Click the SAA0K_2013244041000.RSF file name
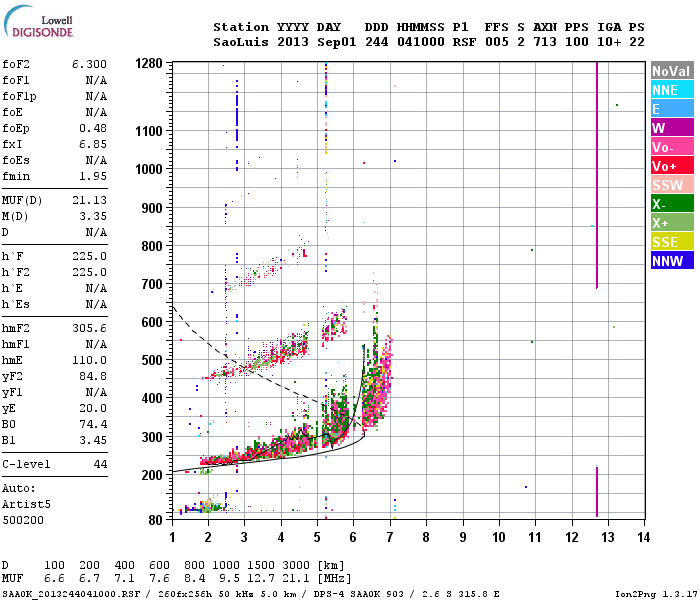This screenshot has height=600, width=700. [x=71, y=594]
